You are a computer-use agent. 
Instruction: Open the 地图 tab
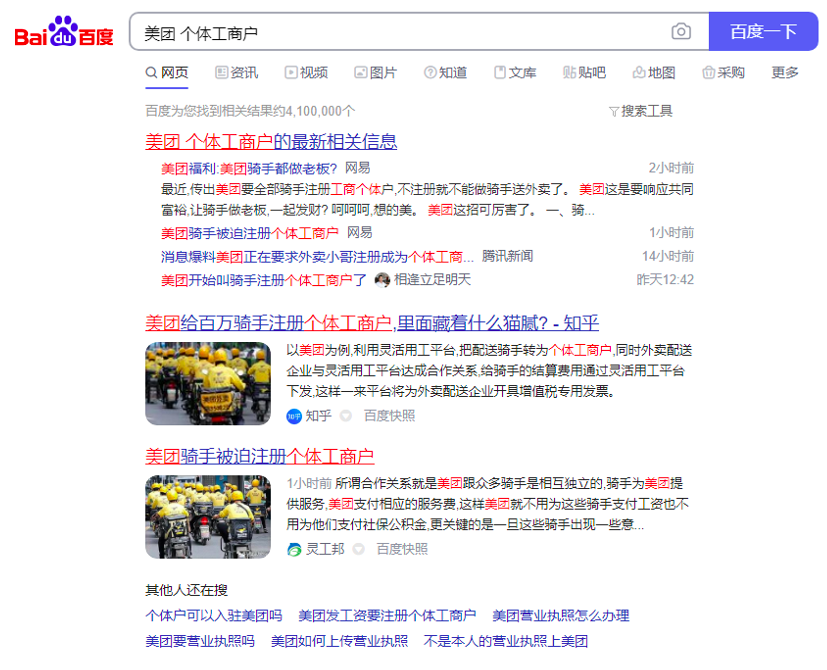click(653, 73)
